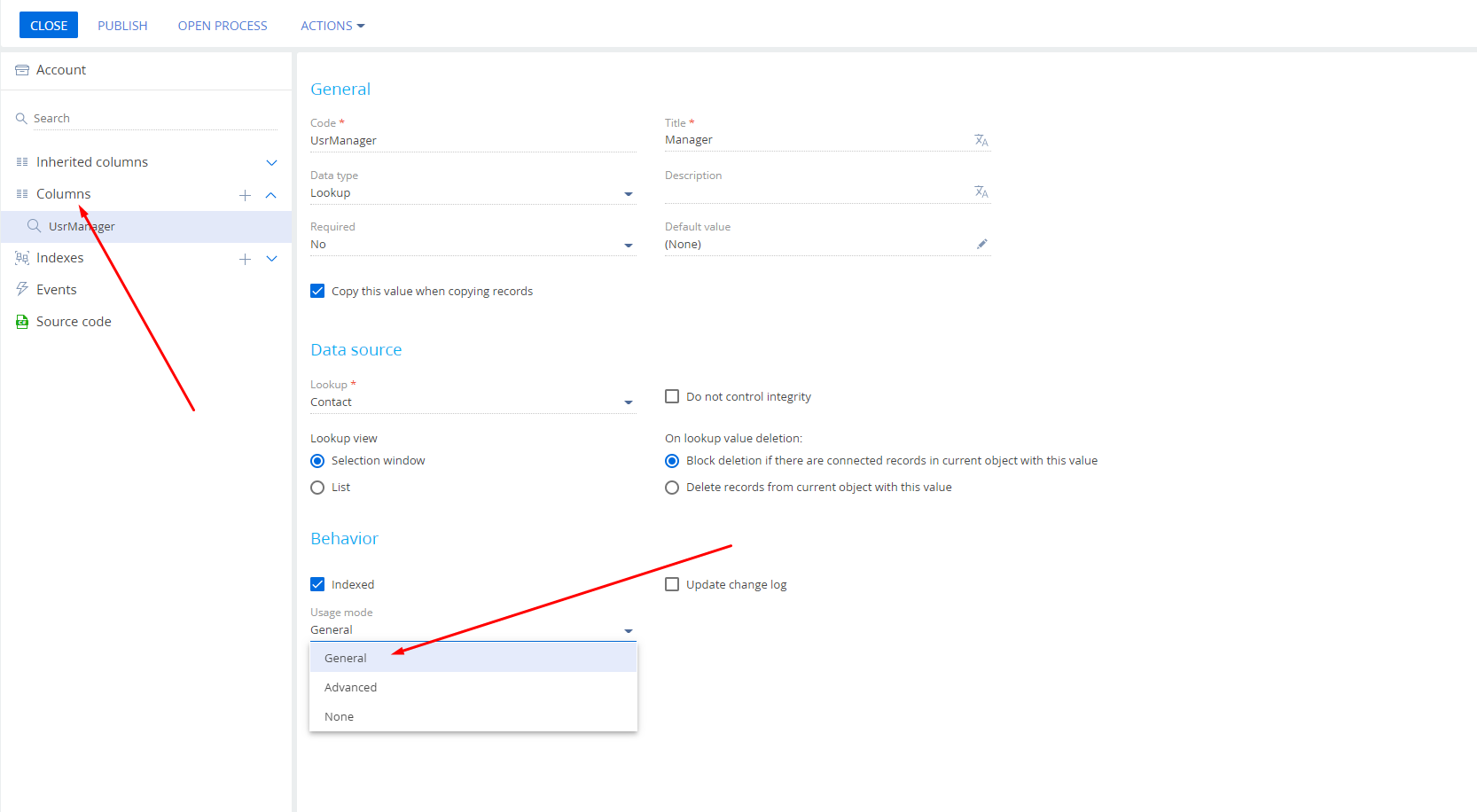
Task: Choose Delete records from current object option
Action: (x=672, y=487)
